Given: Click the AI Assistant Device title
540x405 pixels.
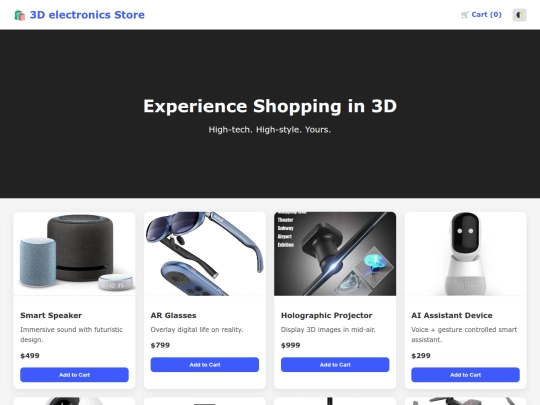Looking at the screenshot, I should (x=452, y=315).
